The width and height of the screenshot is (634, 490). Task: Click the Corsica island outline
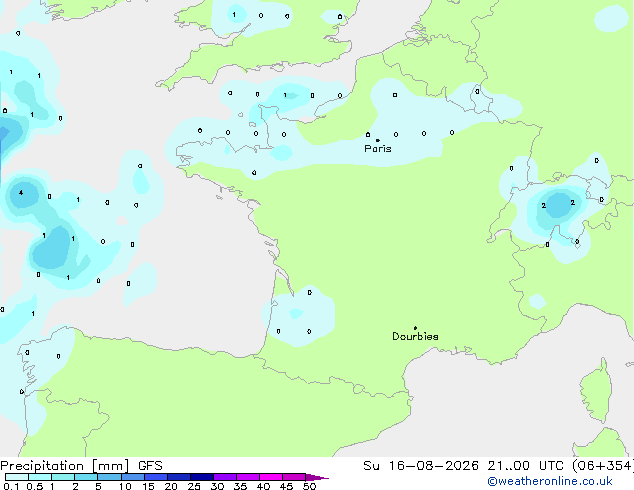pos(595,390)
